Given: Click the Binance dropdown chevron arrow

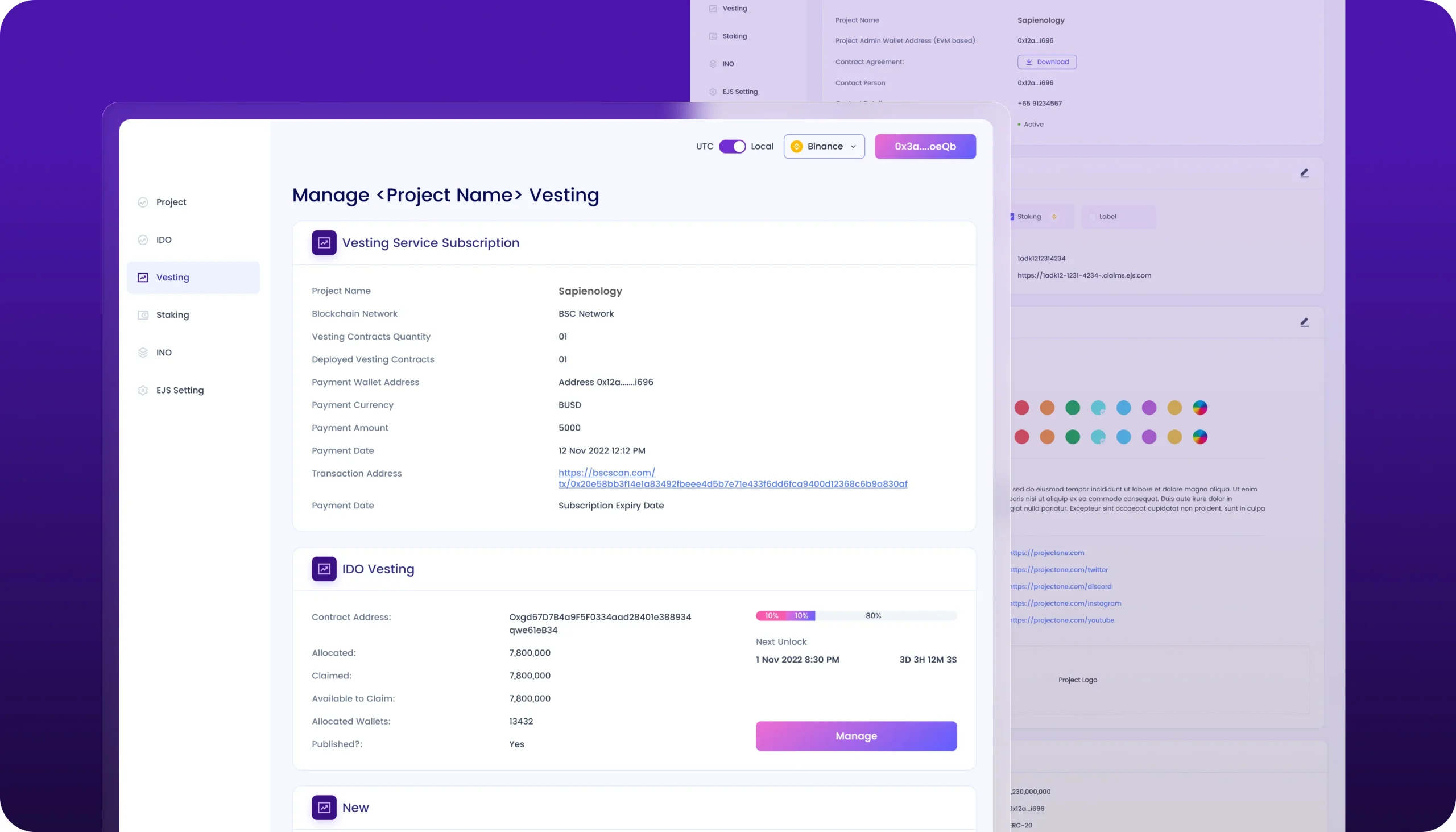Looking at the screenshot, I should coord(853,147).
